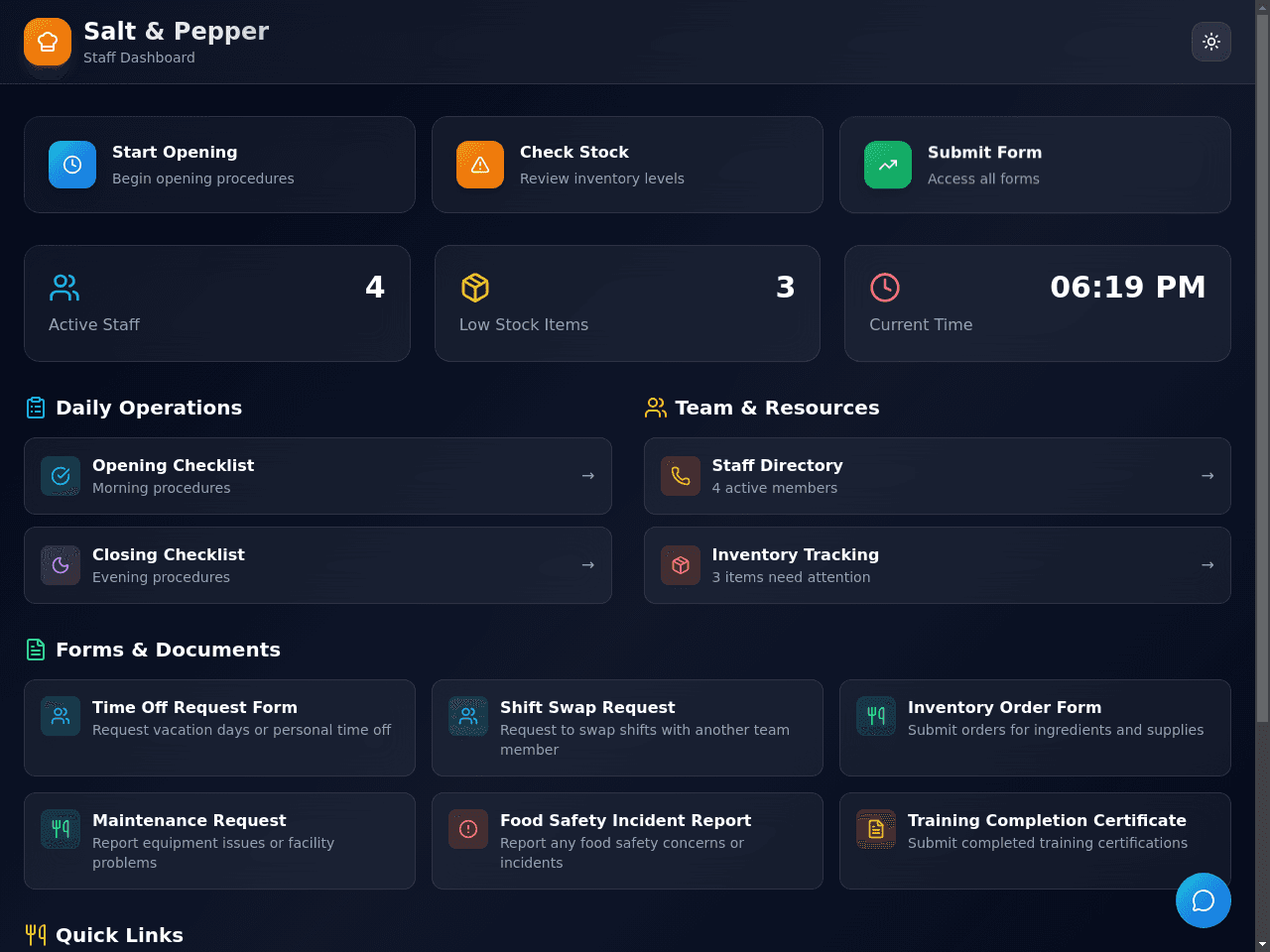Click the page vertical scrollbar thumb

(1262, 368)
